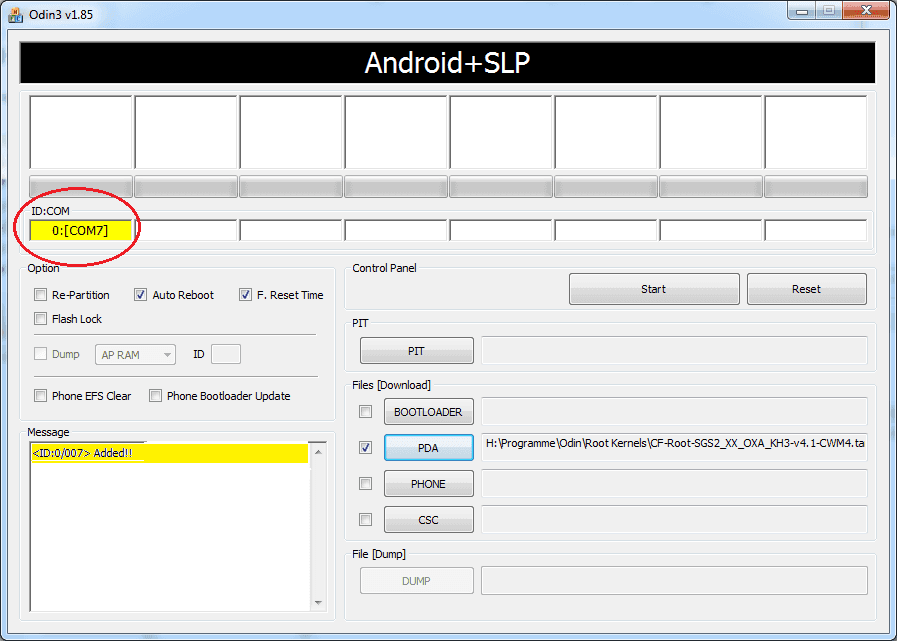Click the Message scrollbar down arrow
This screenshot has width=897, height=641.
coord(318,603)
